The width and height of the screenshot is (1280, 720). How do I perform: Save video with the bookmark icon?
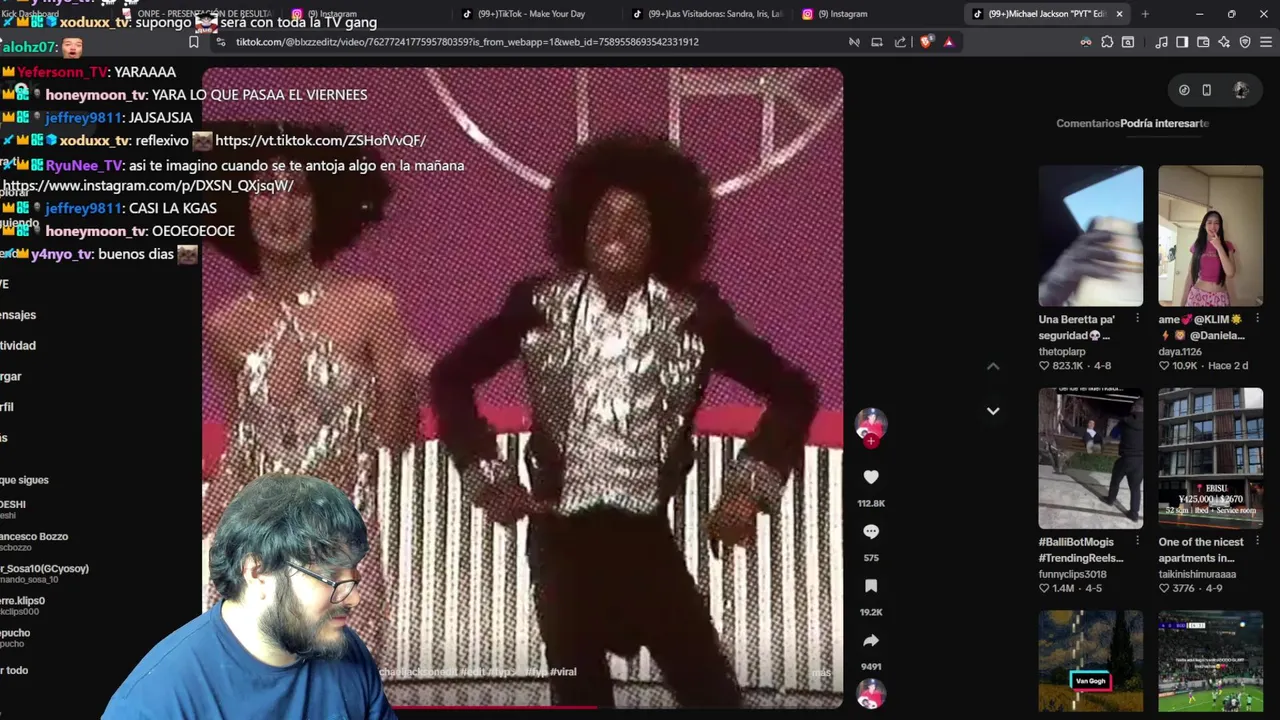(871, 586)
